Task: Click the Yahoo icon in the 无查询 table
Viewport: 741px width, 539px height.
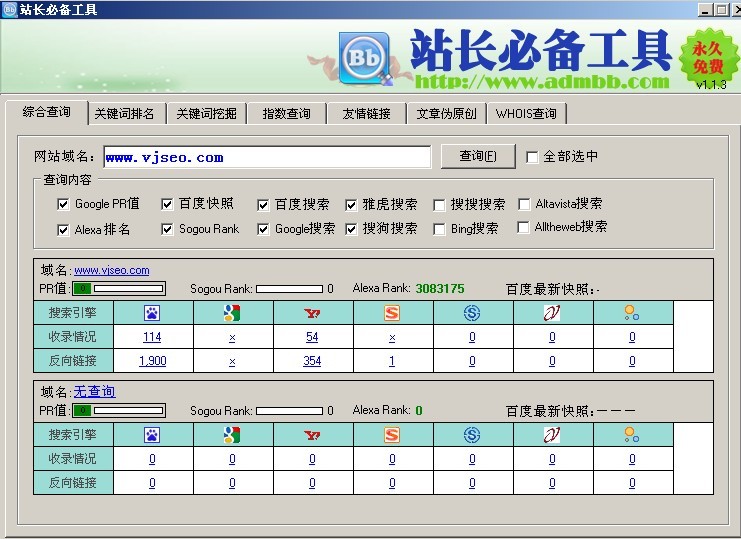Action: 312,435
